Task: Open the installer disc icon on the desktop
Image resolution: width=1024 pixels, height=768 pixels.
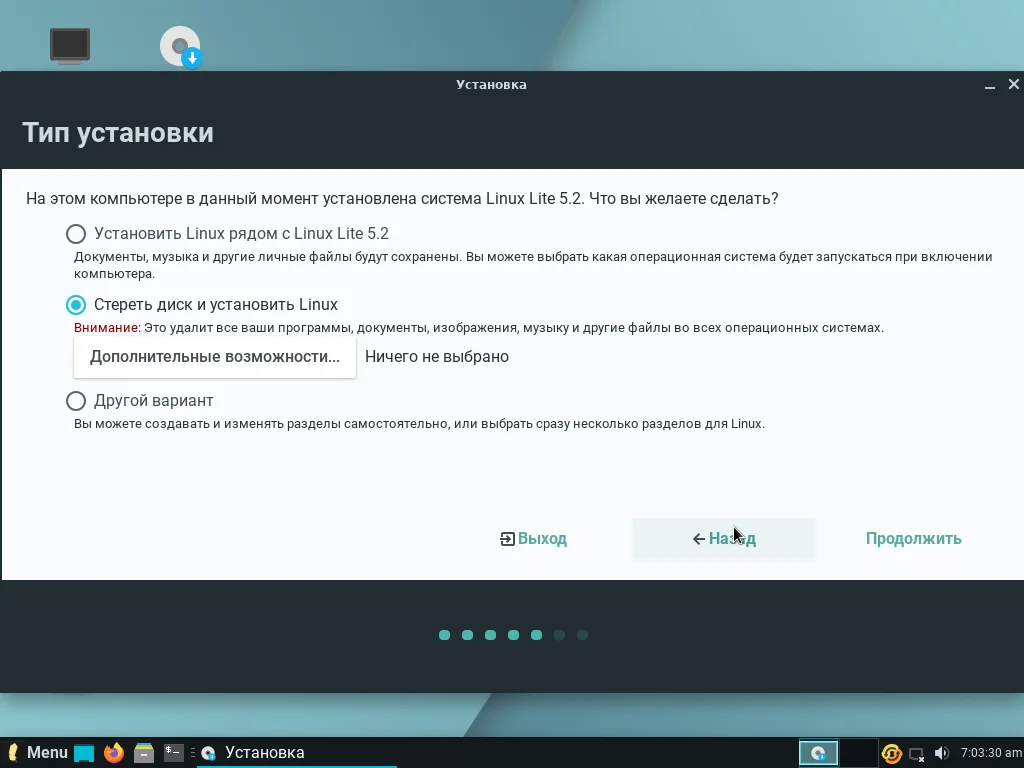Action: click(180, 45)
